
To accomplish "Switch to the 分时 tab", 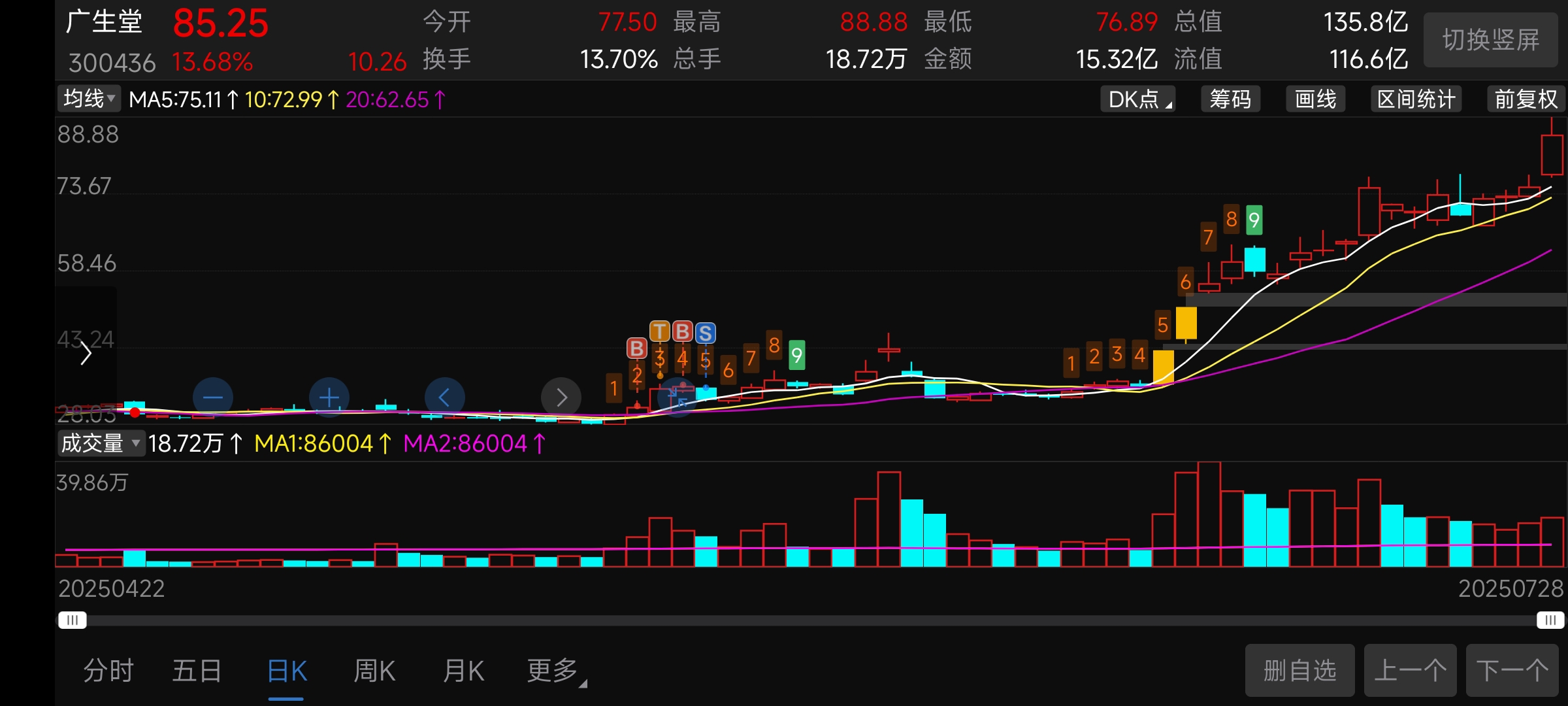I will point(108,671).
